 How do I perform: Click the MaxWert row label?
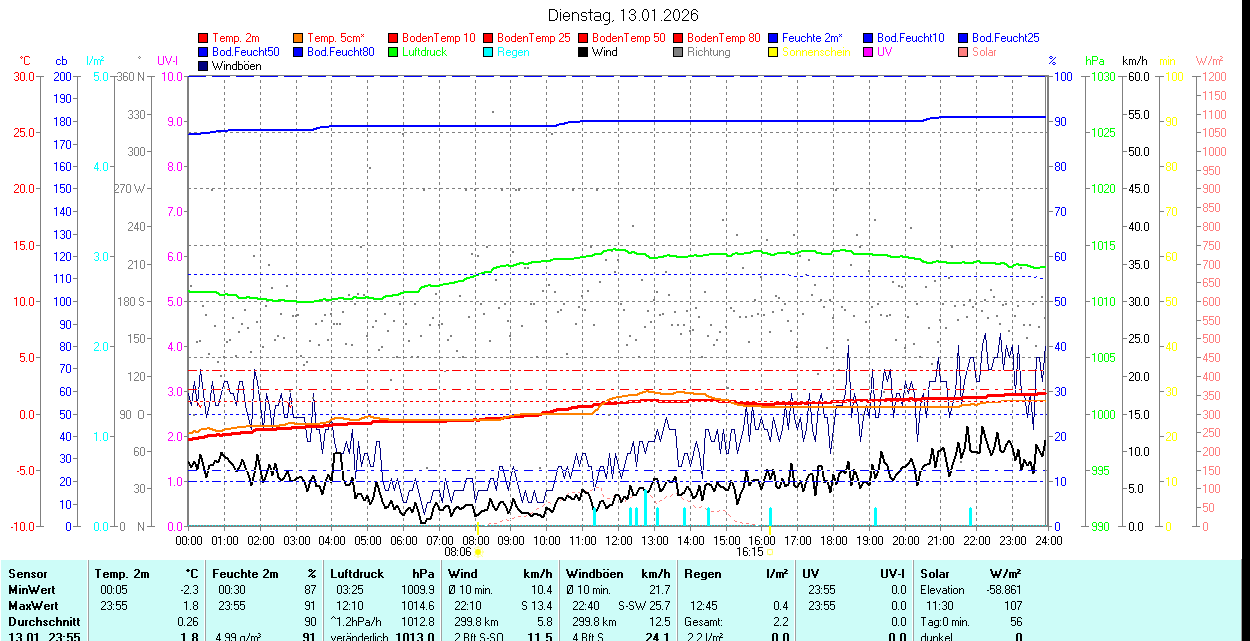(35, 606)
